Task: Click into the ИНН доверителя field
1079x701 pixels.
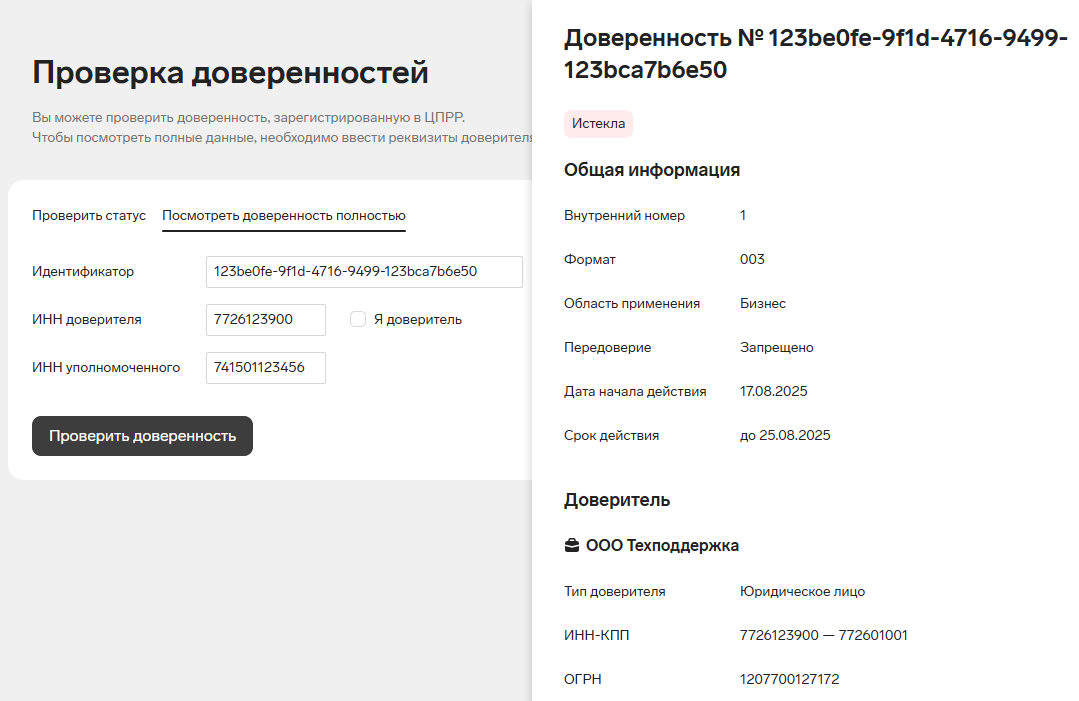Action: [x=266, y=319]
